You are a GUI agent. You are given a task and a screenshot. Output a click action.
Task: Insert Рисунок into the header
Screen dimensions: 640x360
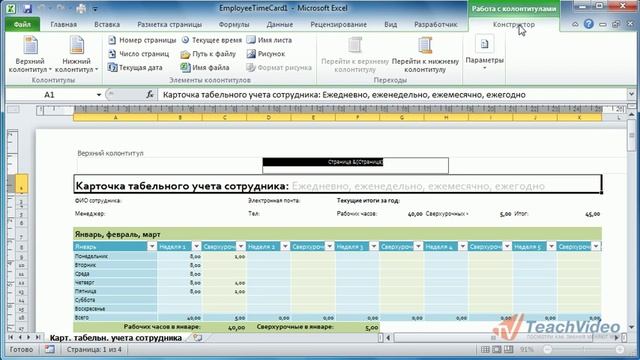click(266, 53)
